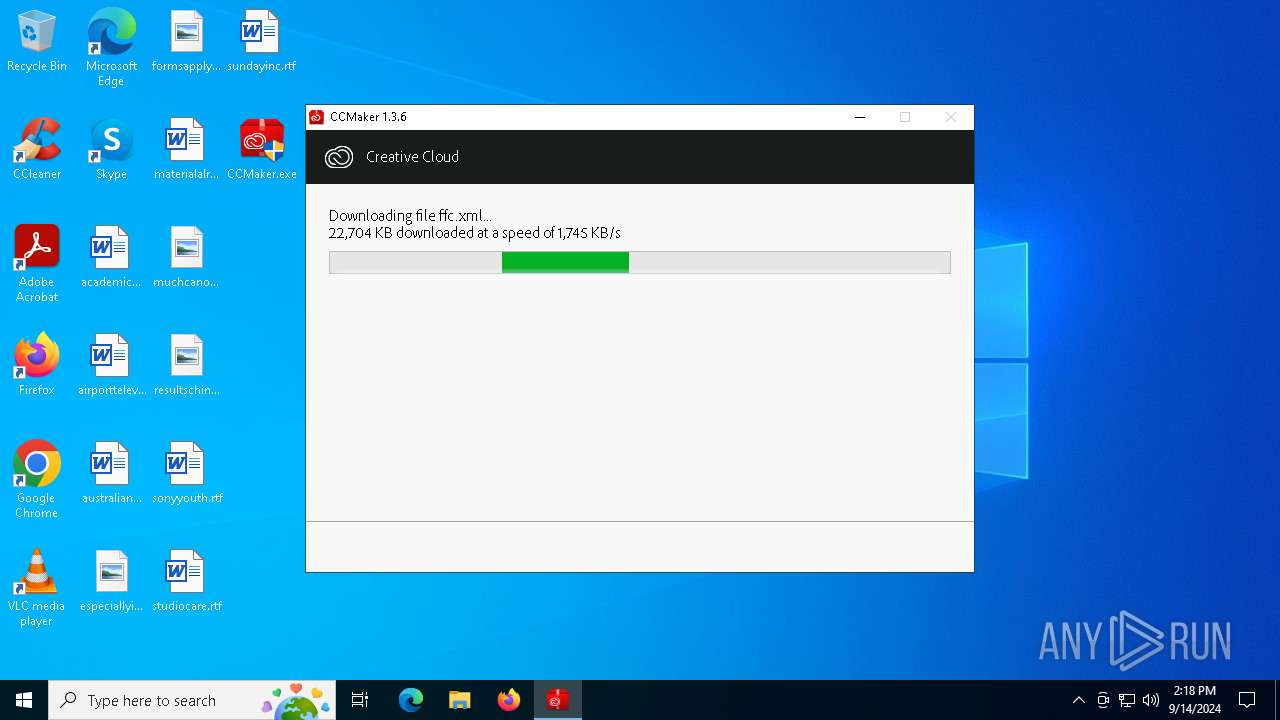
Task: Select the formsapply image file on desktop
Action: 186,42
